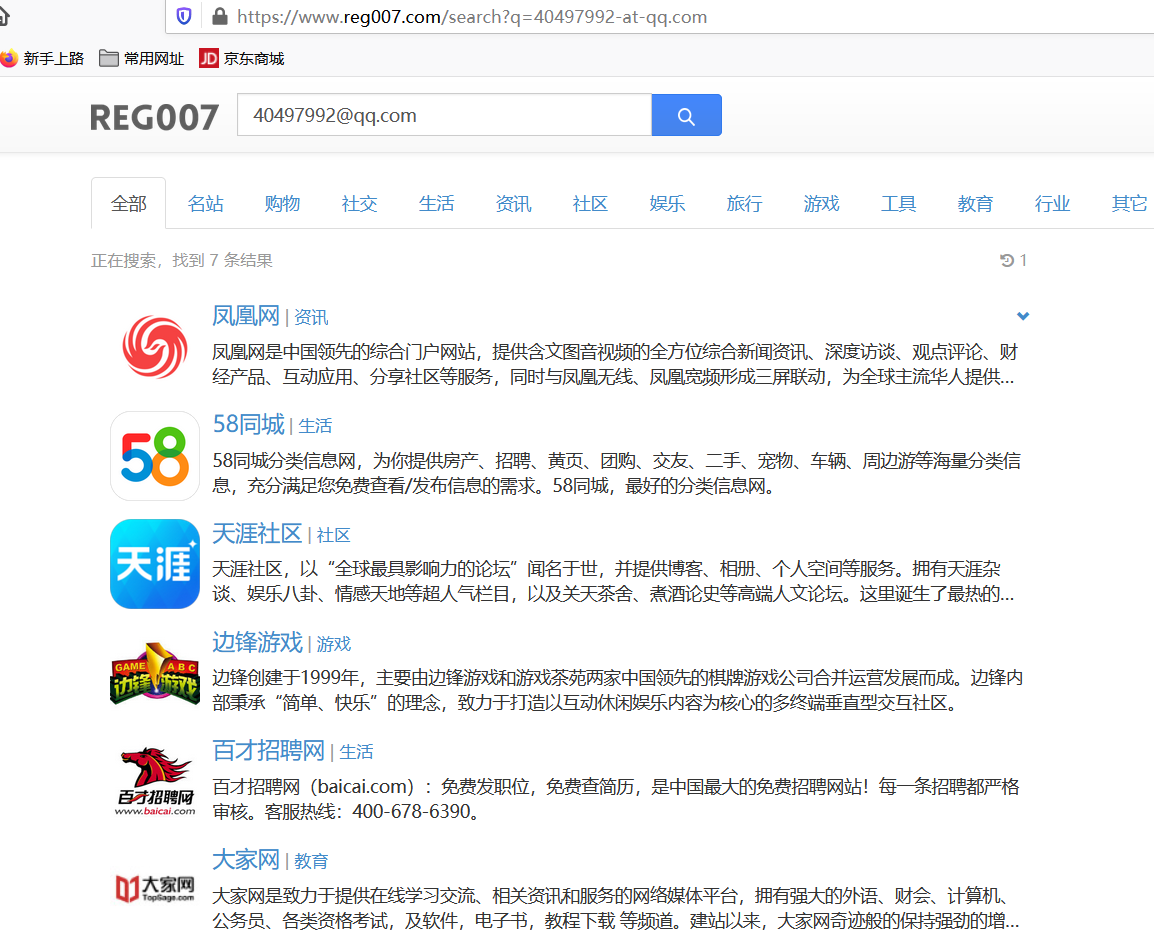Focus the email search input field

[x=445, y=115]
